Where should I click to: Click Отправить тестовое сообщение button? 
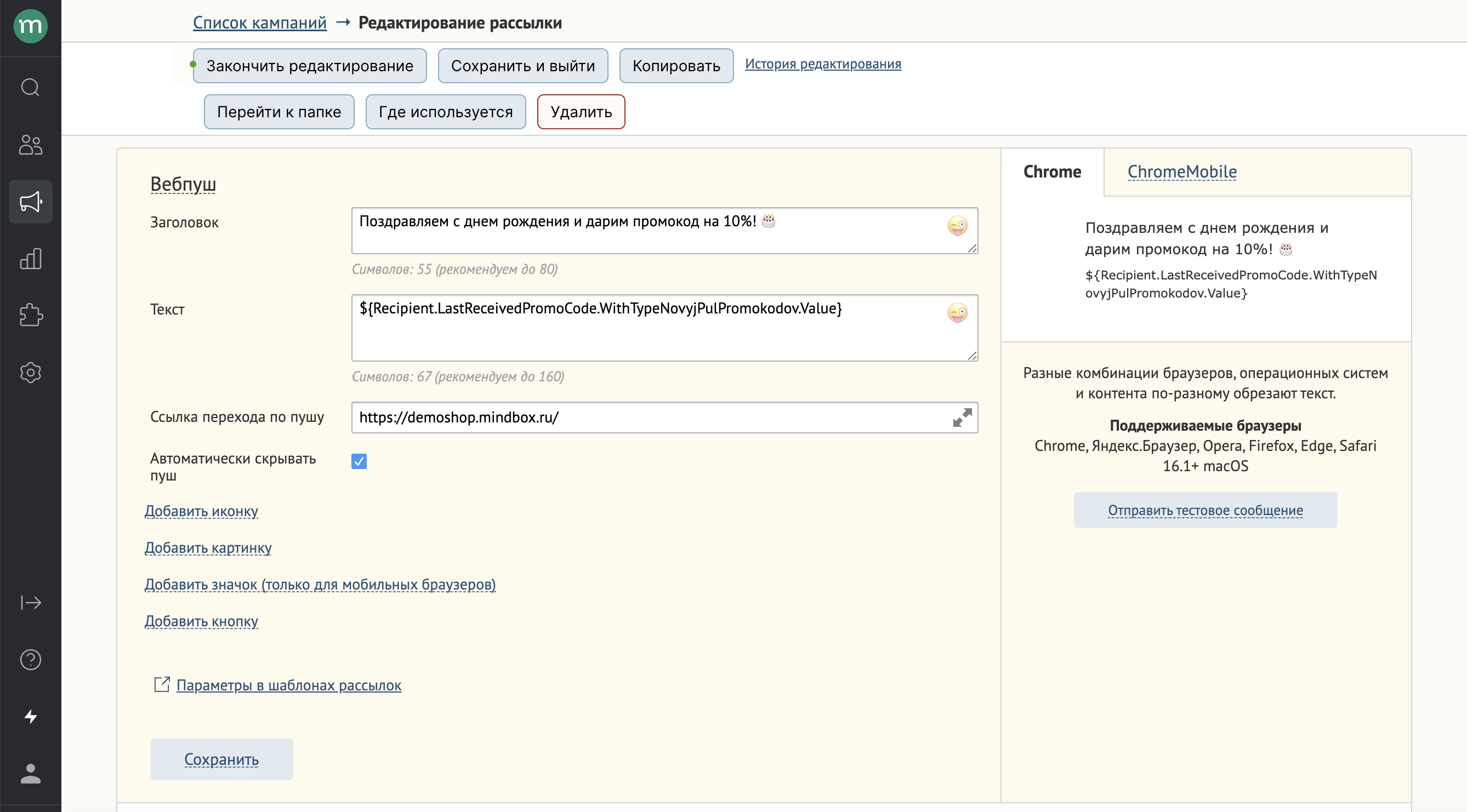(1205, 510)
